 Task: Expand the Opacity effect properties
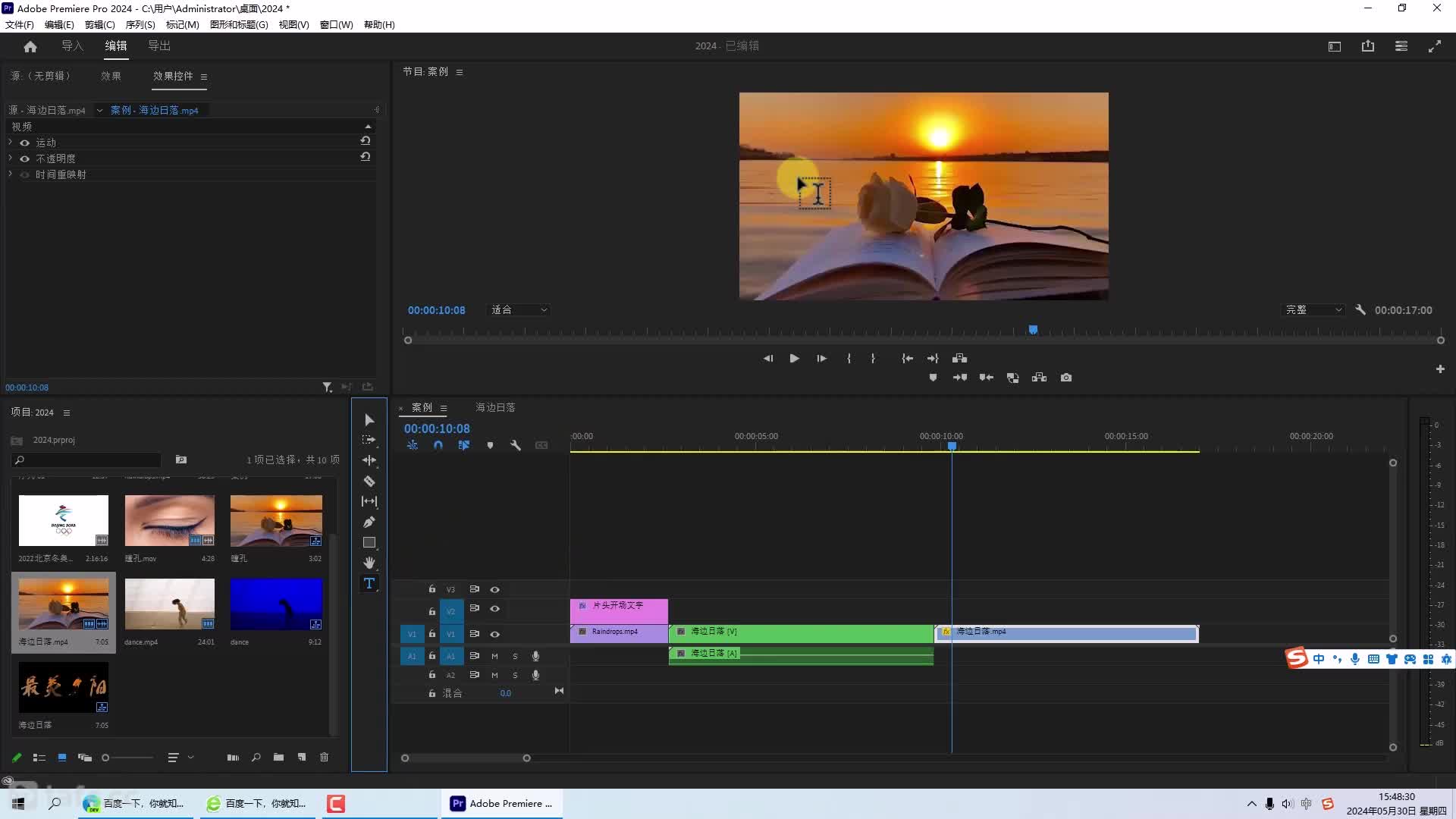tap(11, 158)
